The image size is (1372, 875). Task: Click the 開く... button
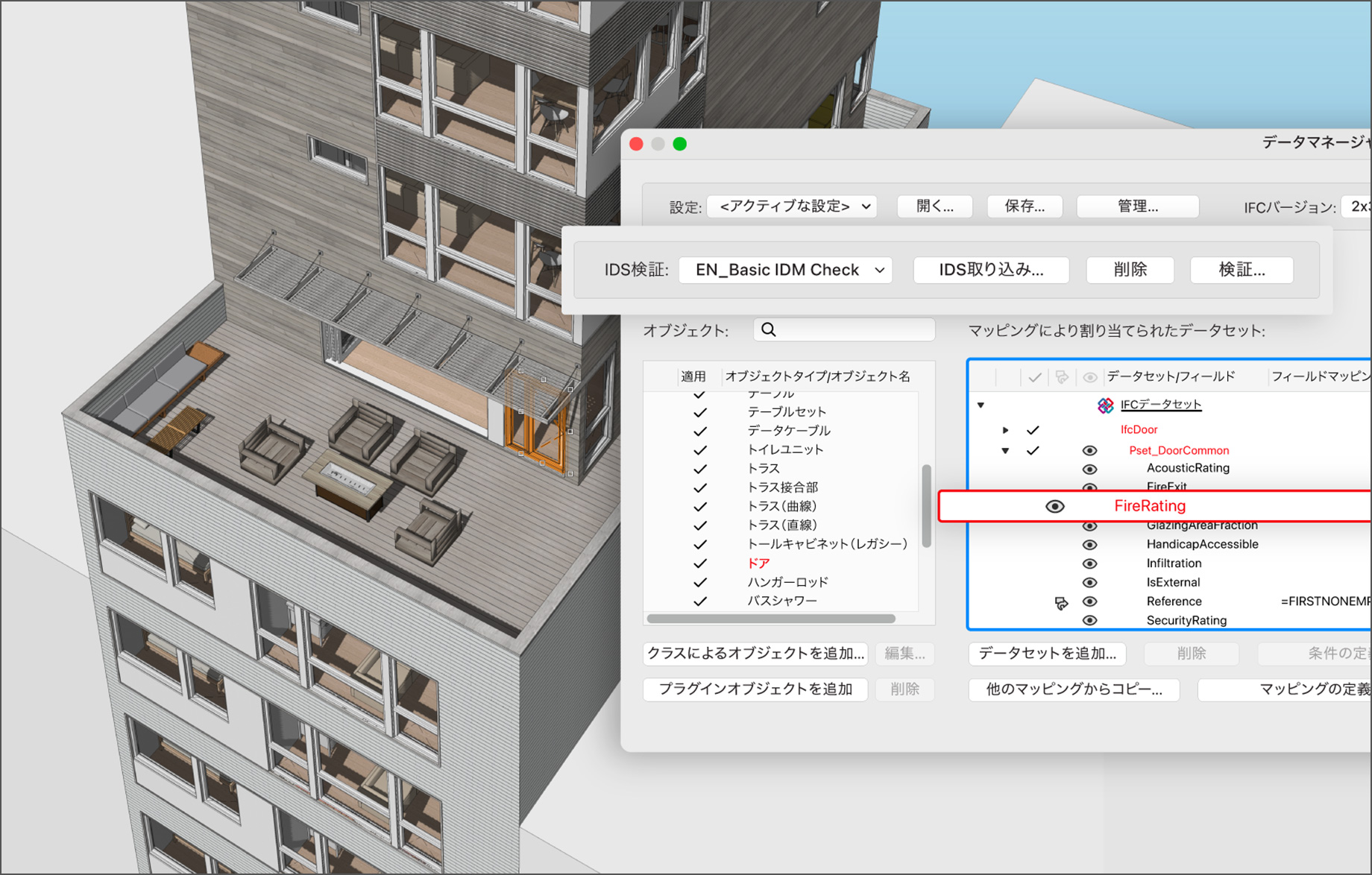pyautogui.click(x=935, y=206)
